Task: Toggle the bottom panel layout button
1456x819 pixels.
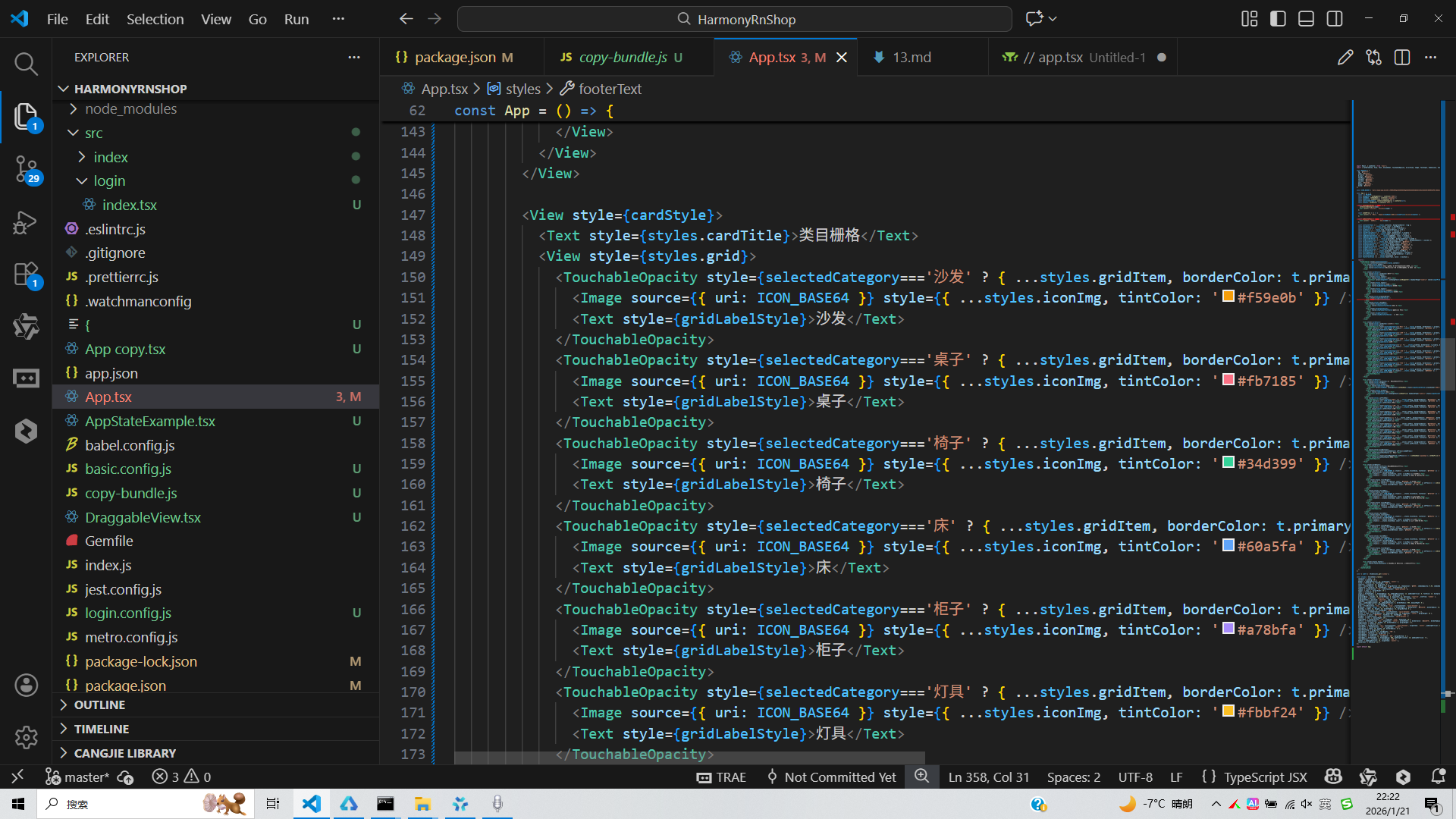Action: [1306, 19]
